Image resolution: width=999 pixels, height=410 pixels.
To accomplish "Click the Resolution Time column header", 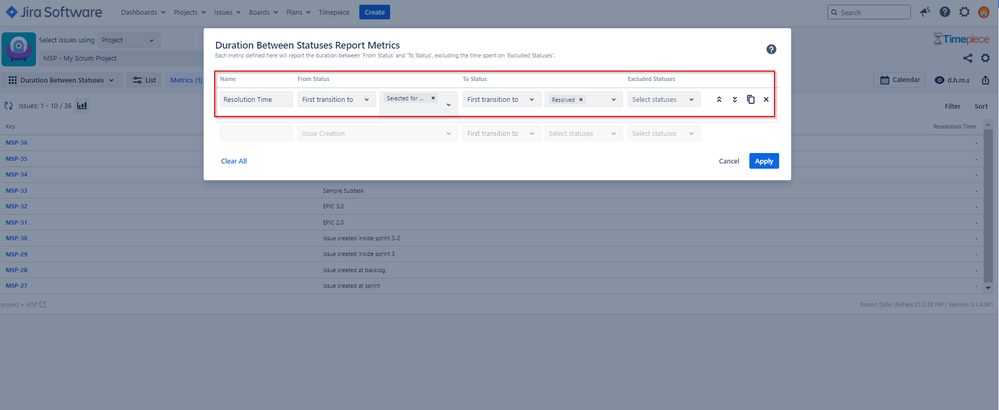I will coord(954,126).
